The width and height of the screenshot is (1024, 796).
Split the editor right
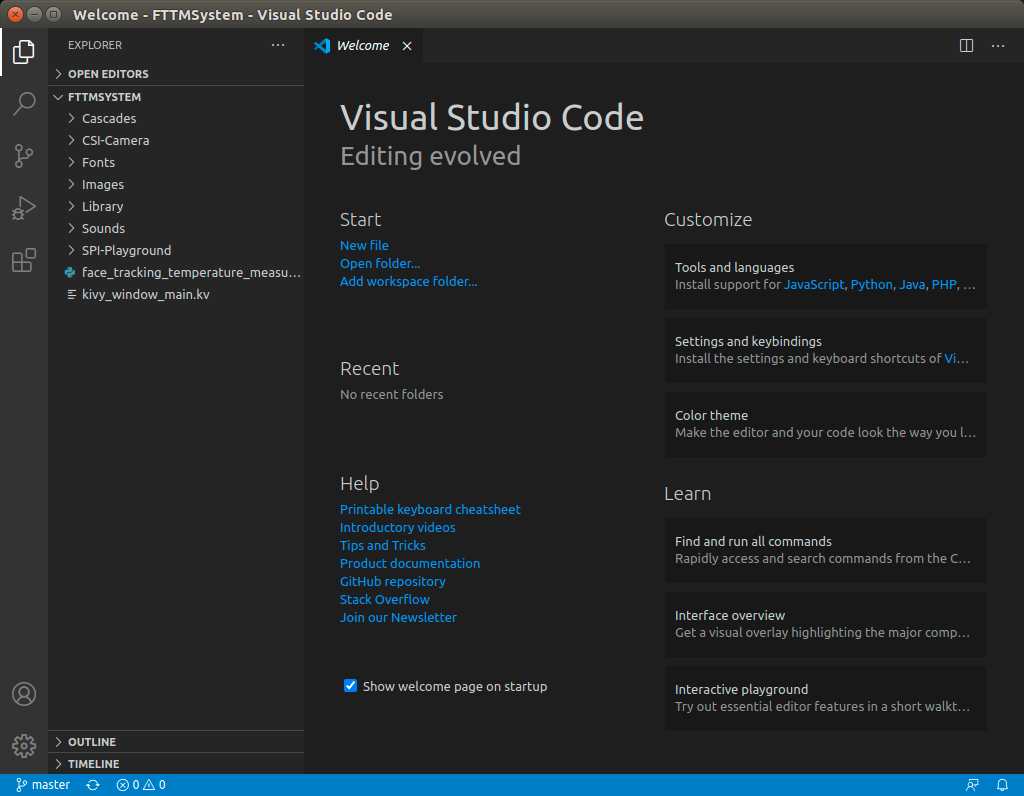(x=966, y=46)
